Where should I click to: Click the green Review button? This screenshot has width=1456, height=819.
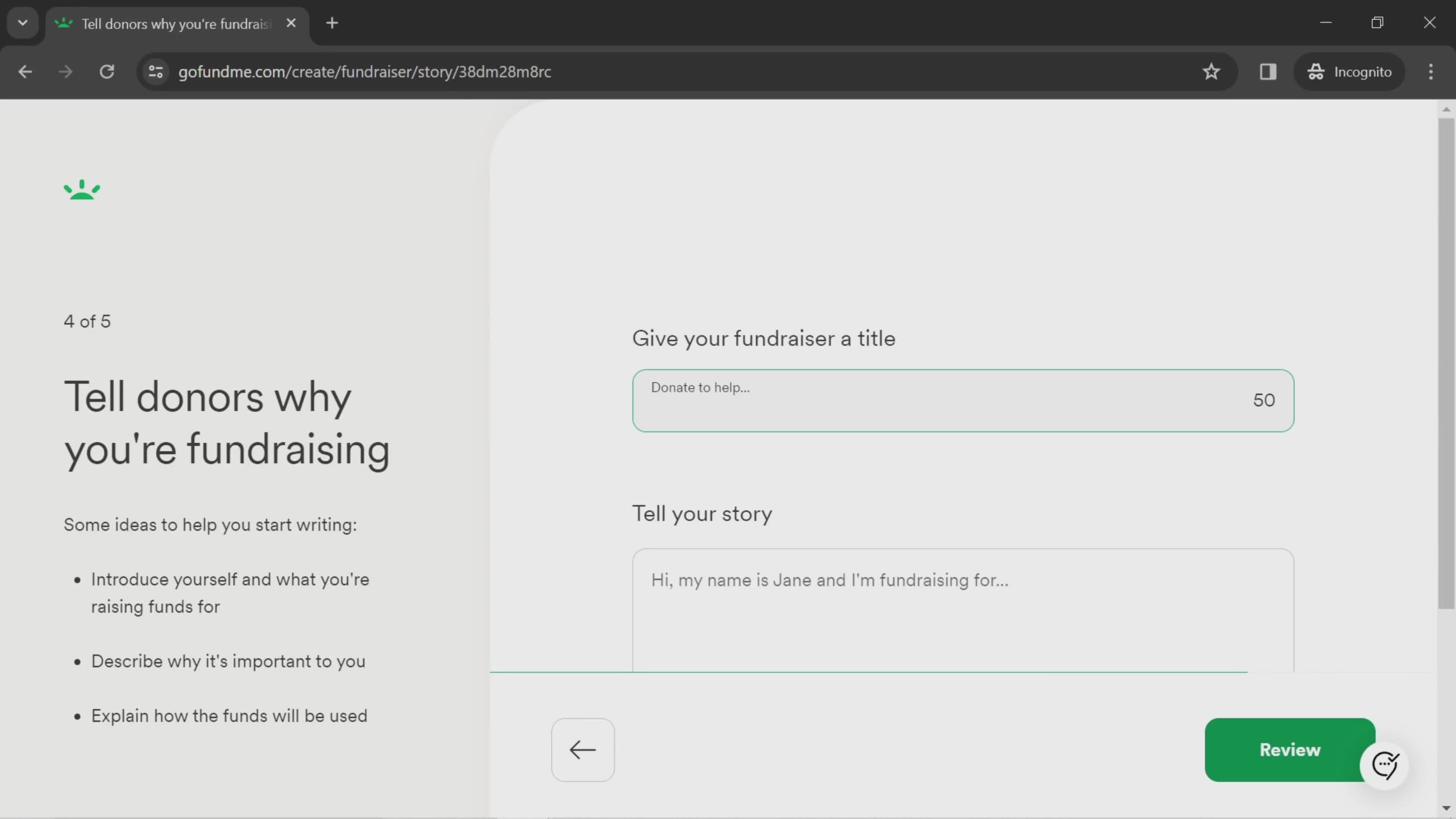click(1290, 750)
